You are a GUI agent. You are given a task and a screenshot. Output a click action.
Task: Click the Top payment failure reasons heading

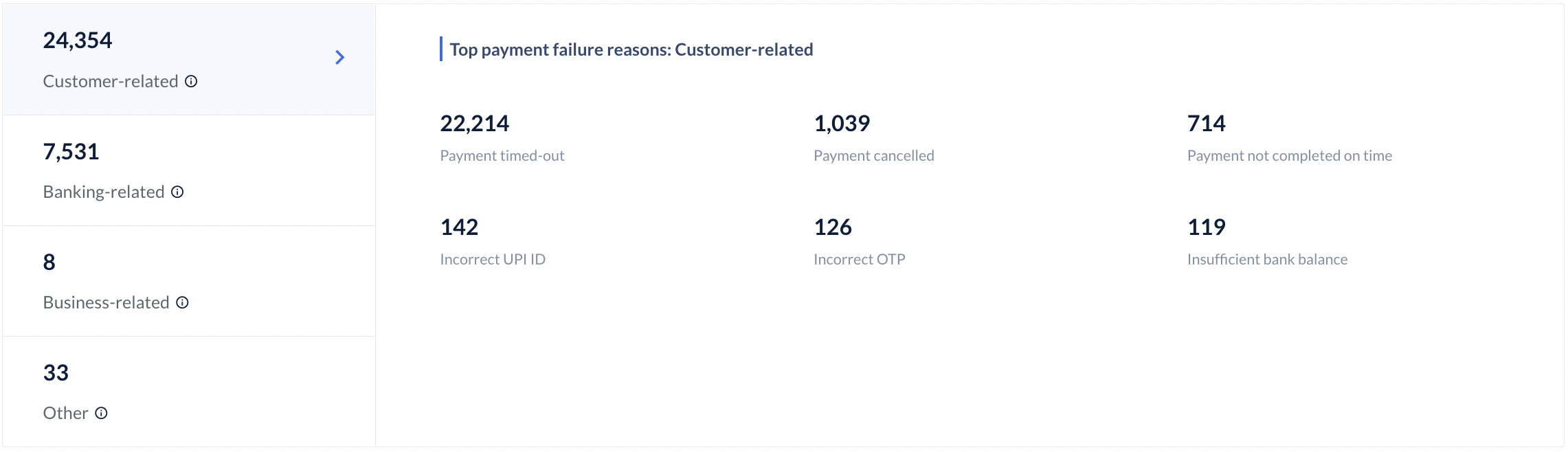631,50
